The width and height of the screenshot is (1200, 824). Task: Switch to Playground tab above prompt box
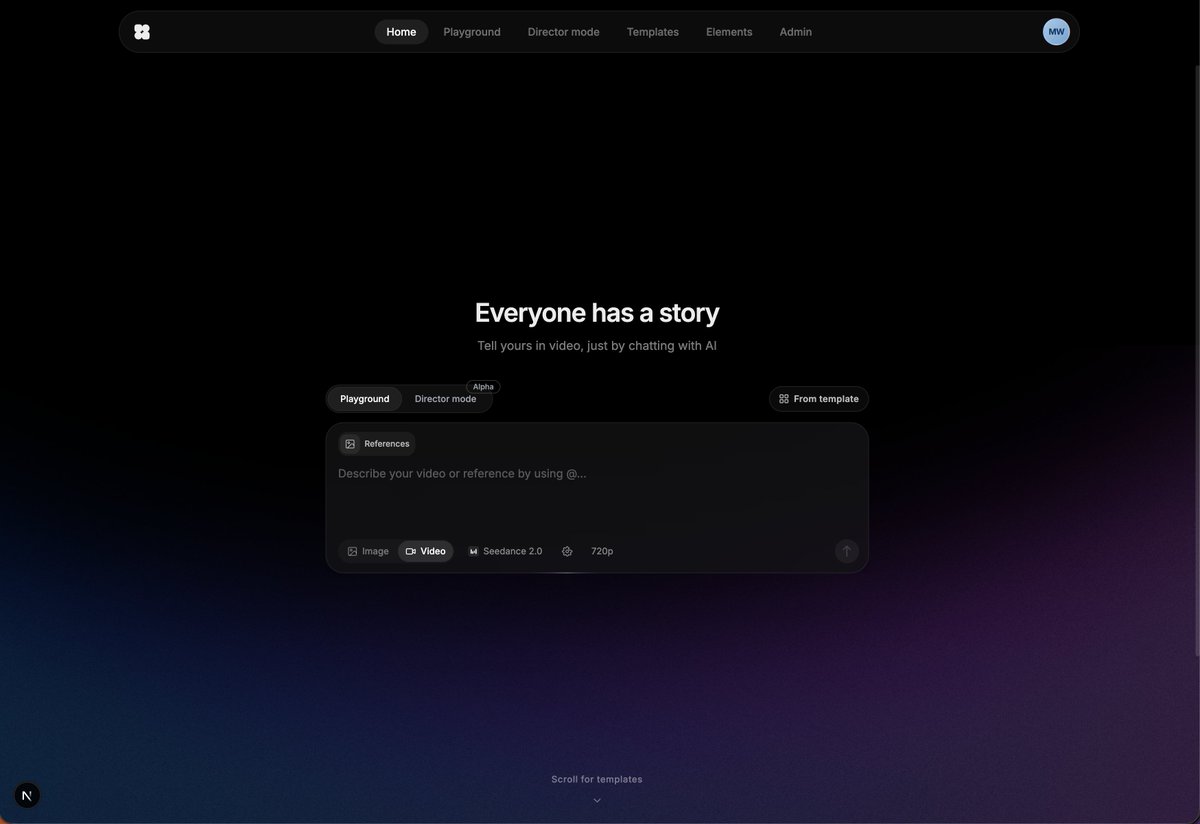click(x=365, y=399)
